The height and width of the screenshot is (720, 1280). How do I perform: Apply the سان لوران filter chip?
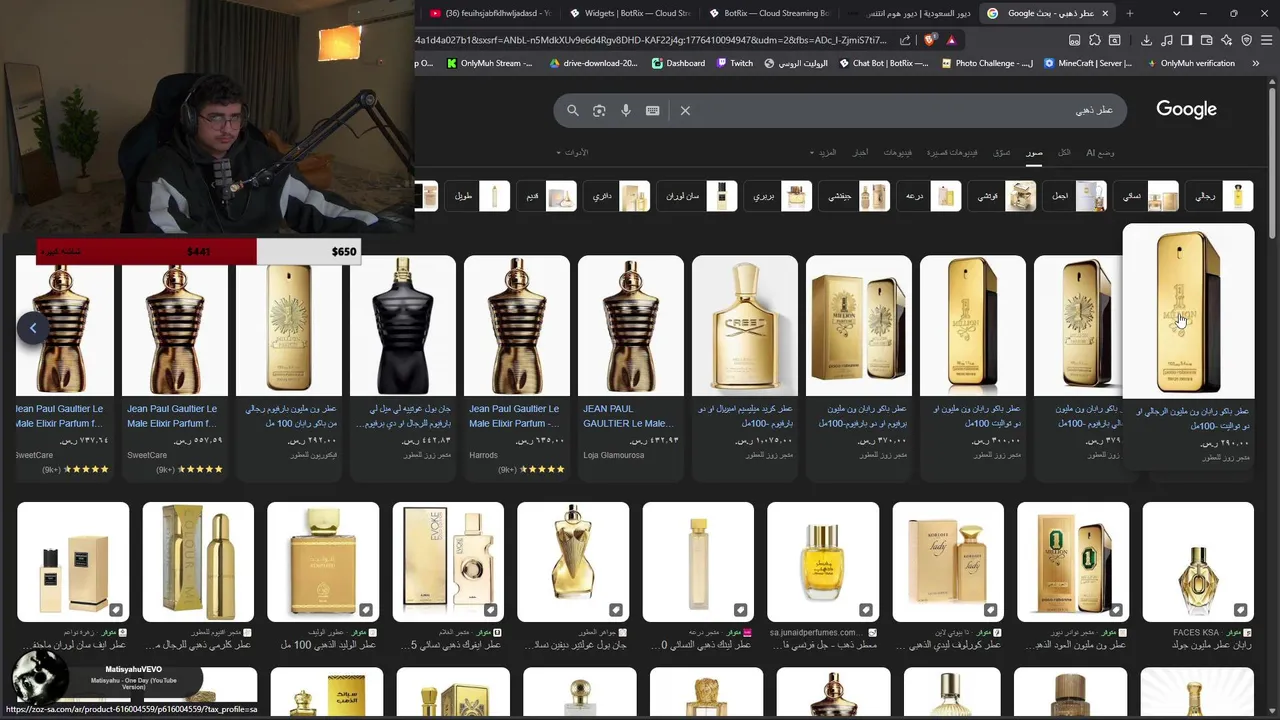(699, 196)
